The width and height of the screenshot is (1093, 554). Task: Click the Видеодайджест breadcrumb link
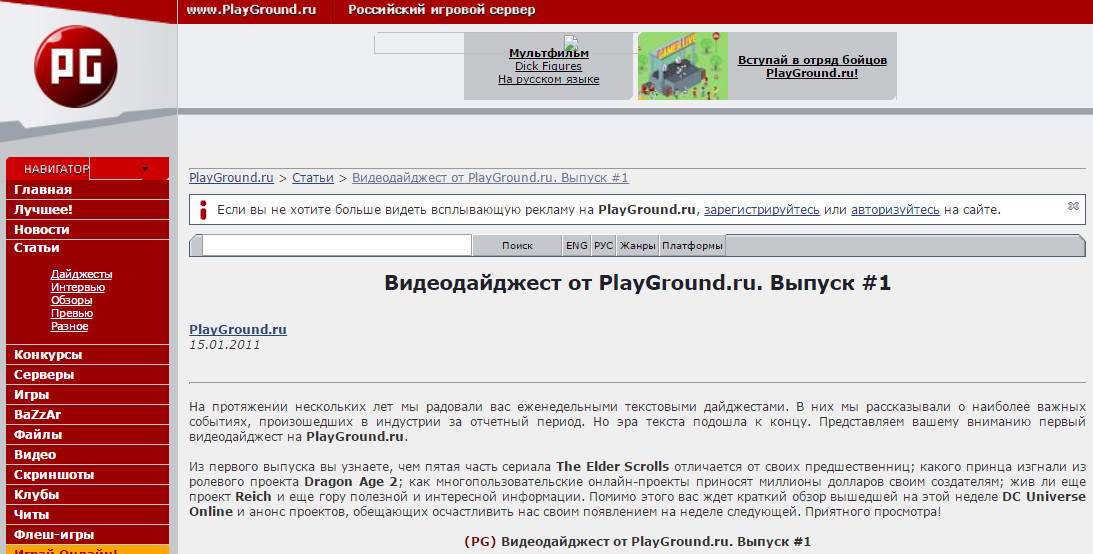point(490,178)
